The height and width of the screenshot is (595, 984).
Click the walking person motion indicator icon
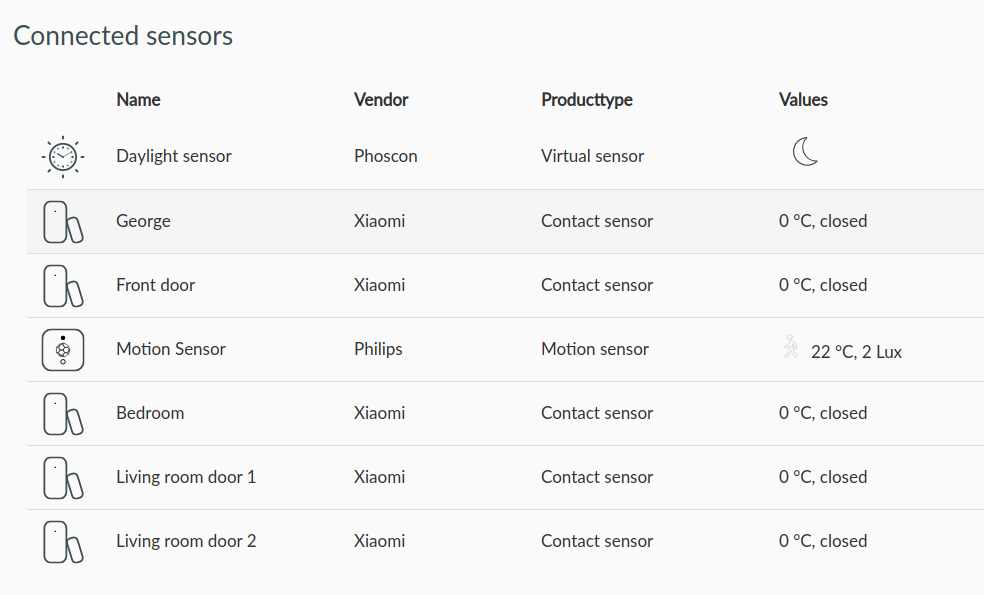pyautogui.click(x=791, y=346)
